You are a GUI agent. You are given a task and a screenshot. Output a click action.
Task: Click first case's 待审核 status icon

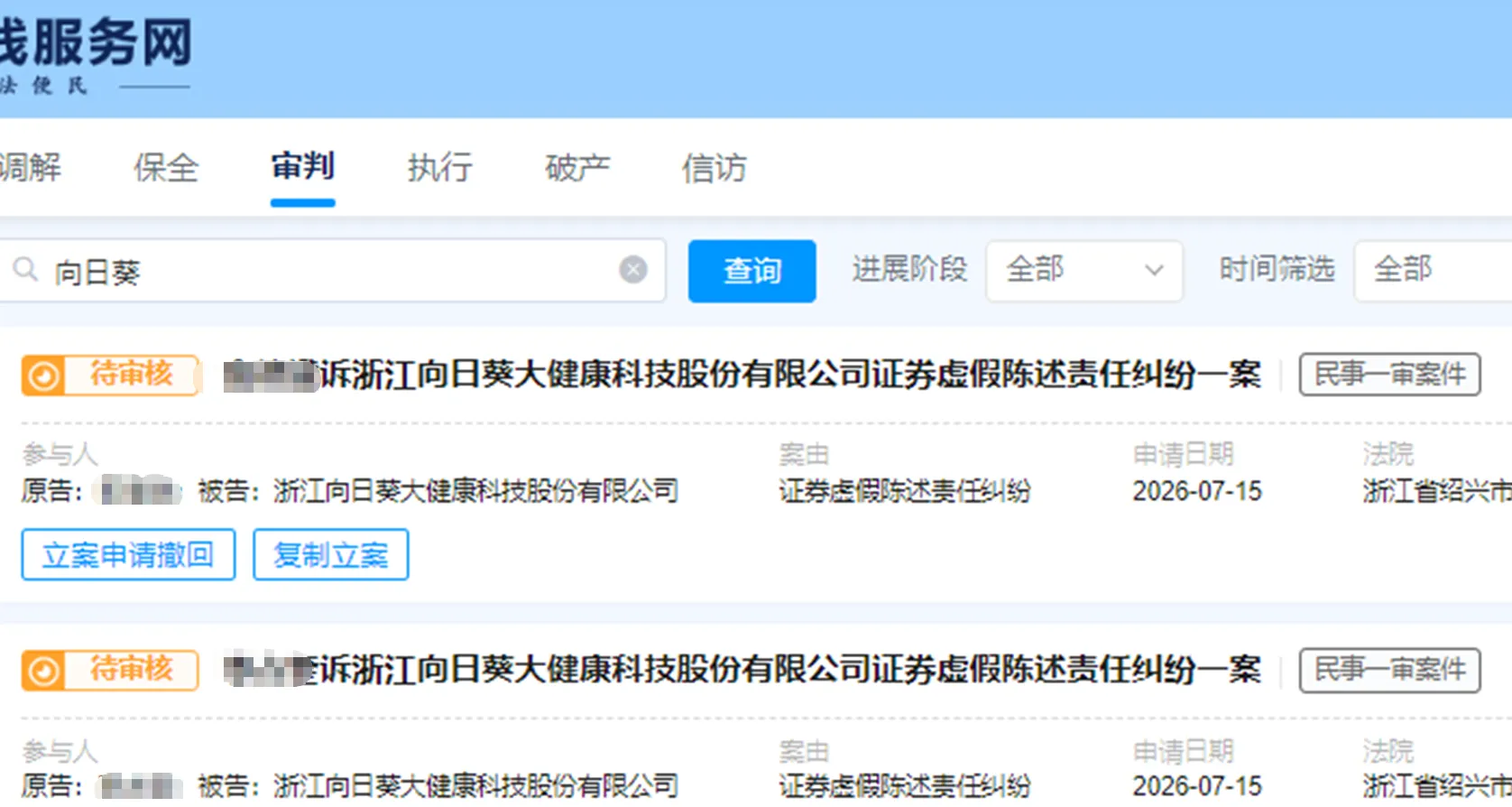click(42, 376)
